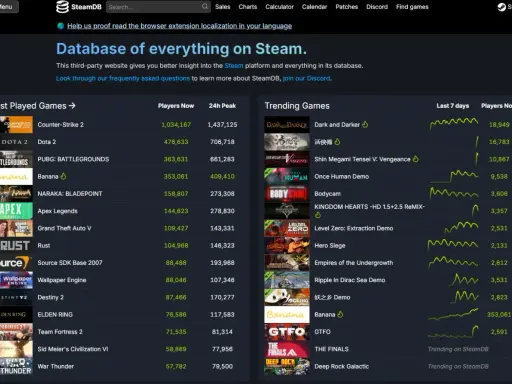The image size is (512, 384).
Task: Follow the join our Discord link
Action: point(306,78)
